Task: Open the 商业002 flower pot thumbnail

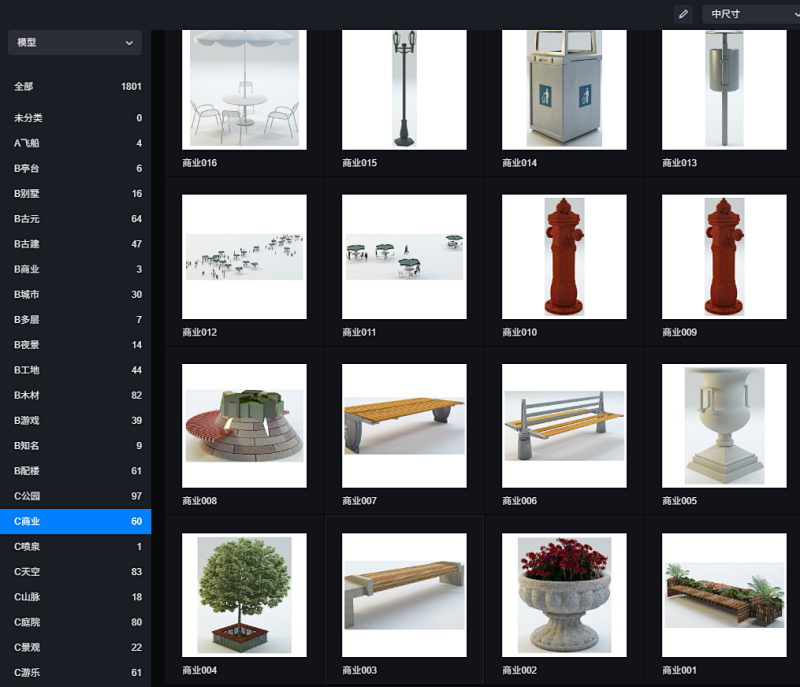Action: 564,595
